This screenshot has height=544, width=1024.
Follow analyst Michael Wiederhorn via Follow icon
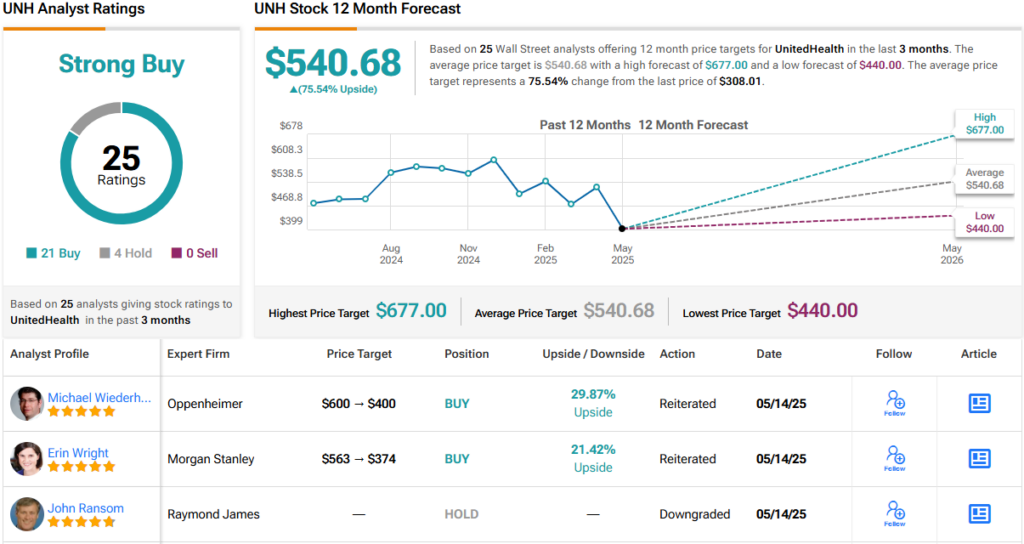coord(895,403)
